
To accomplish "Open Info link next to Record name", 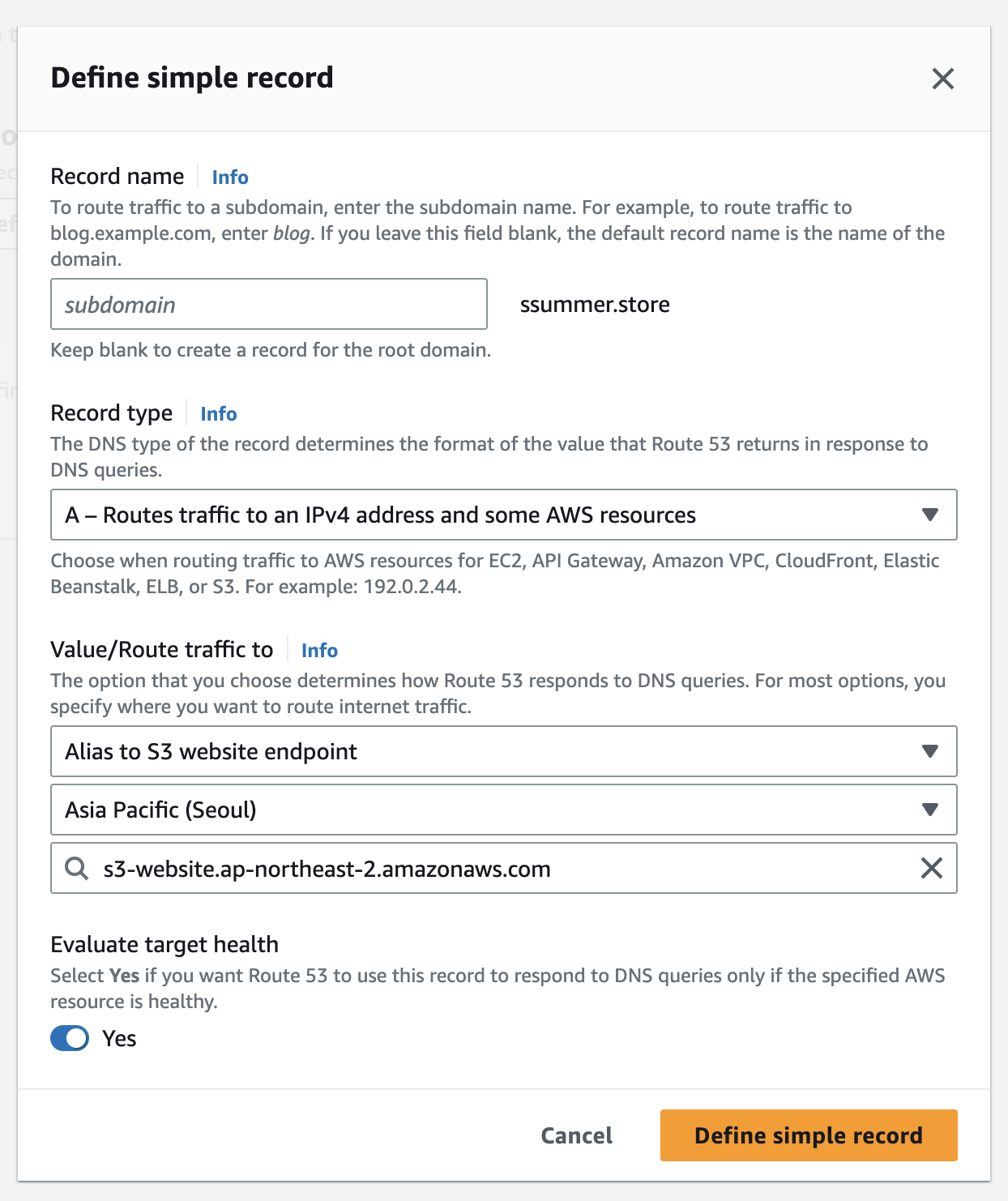I will click(230, 177).
